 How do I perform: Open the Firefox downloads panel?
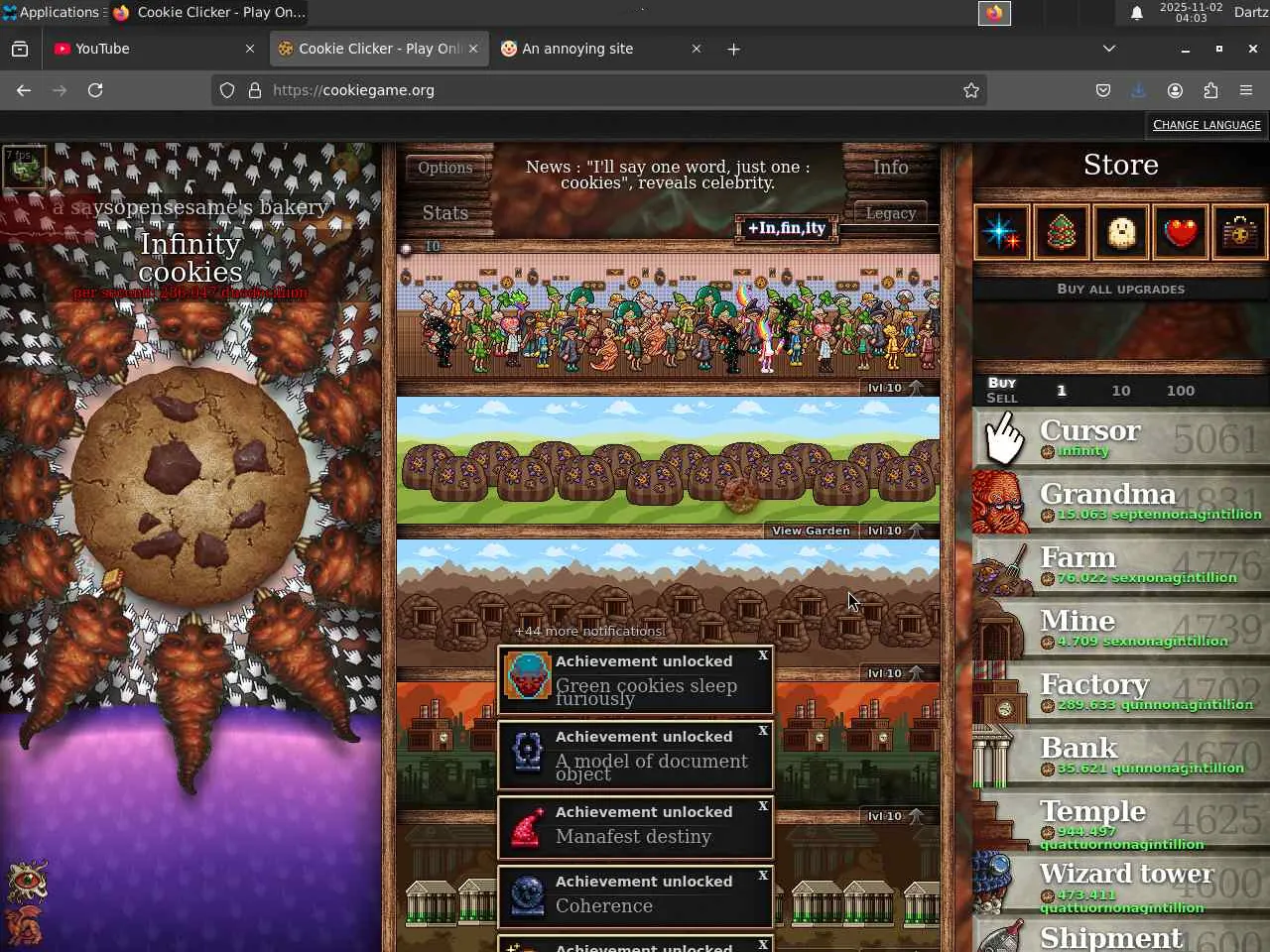(1139, 90)
